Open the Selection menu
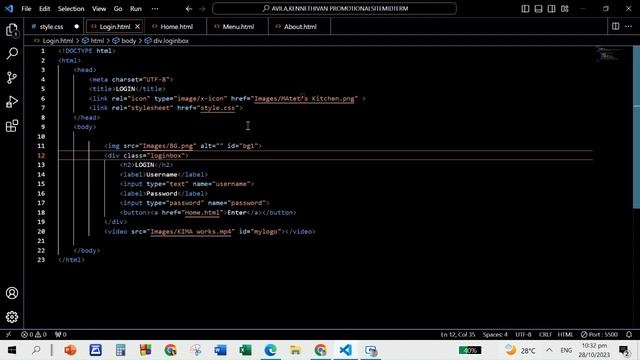The width and height of the screenshot is (640, 360). tap(71, 9)
